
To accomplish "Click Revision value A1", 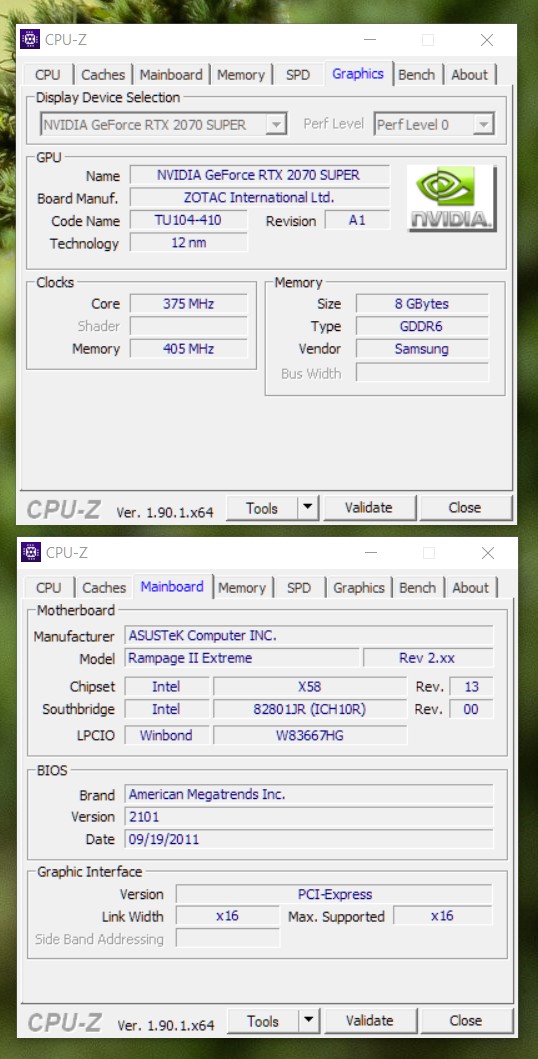I will (x=357, y=220).
